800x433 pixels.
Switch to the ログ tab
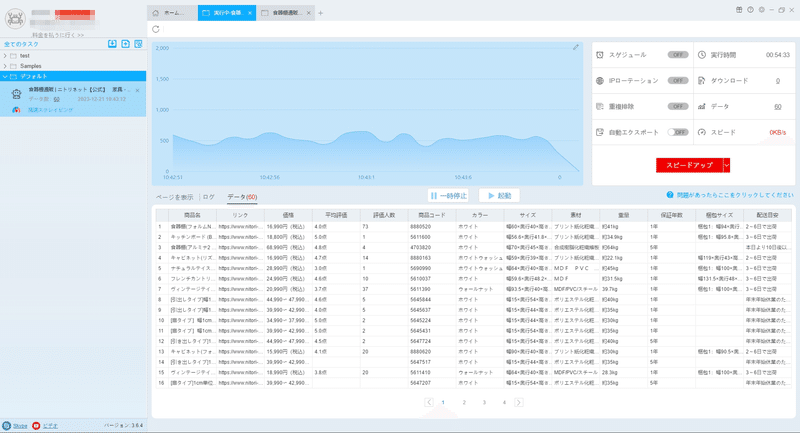(209, 197)
